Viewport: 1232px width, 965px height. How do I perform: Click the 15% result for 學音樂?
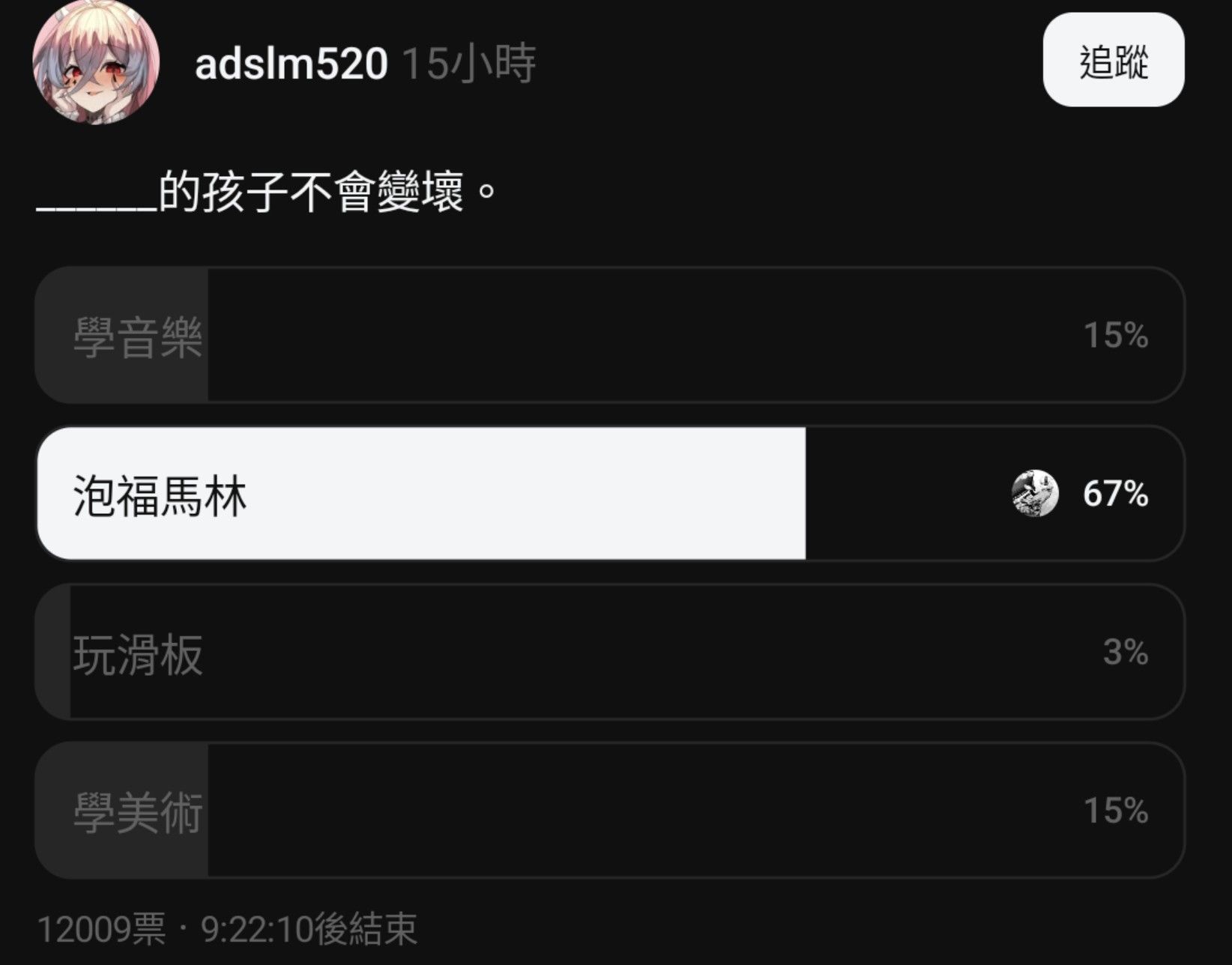click(1116, 335)
